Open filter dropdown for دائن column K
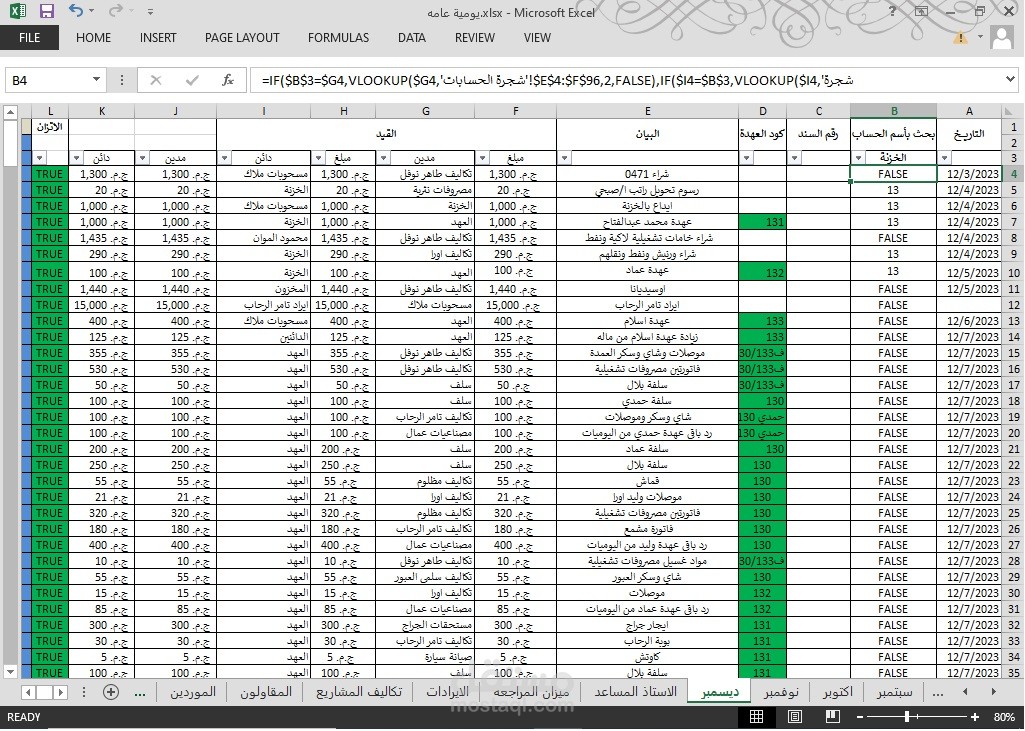 (x=76, y=158)
